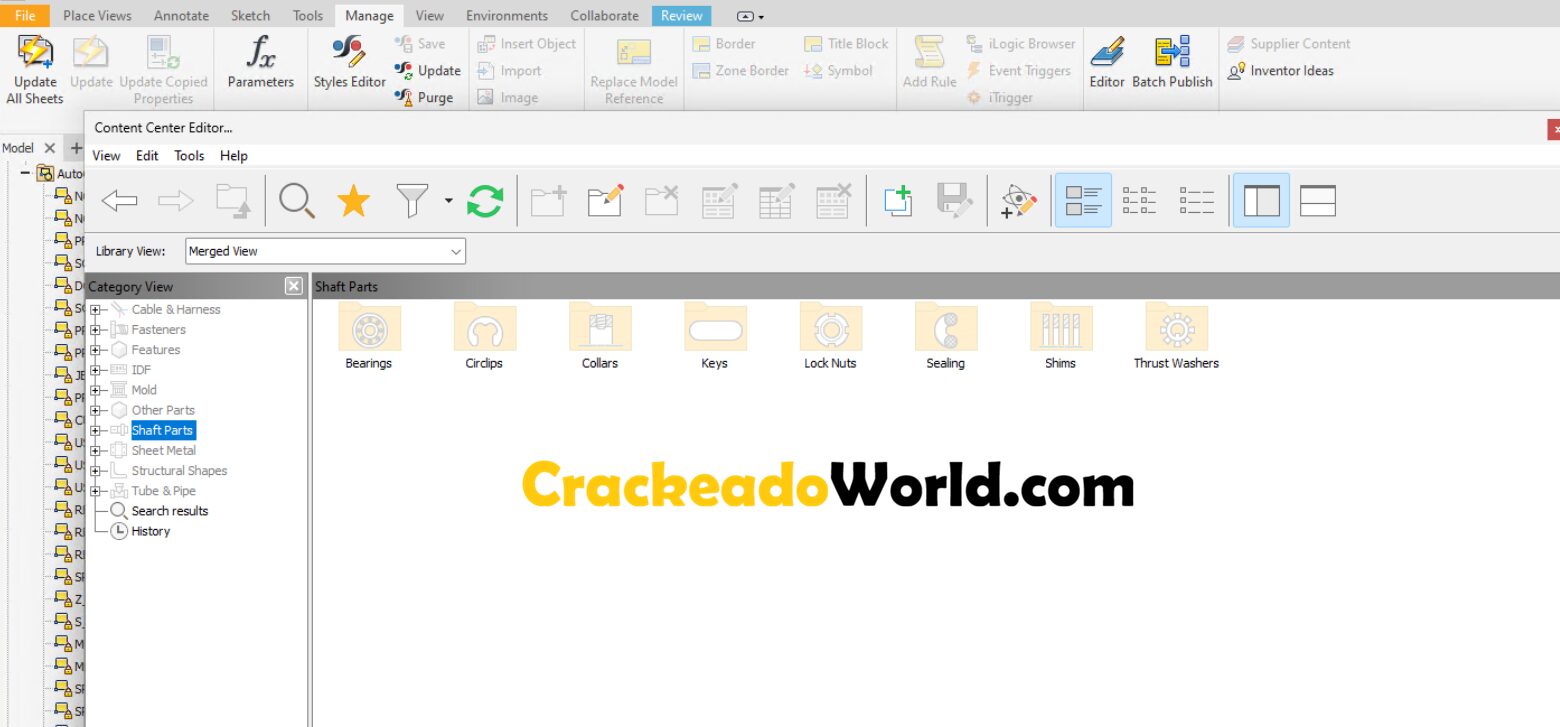Open the Bearings folder
Image resolution: width=1560 pixels, height=727 pixels.
pyautogui.click(x=369, y=336)
